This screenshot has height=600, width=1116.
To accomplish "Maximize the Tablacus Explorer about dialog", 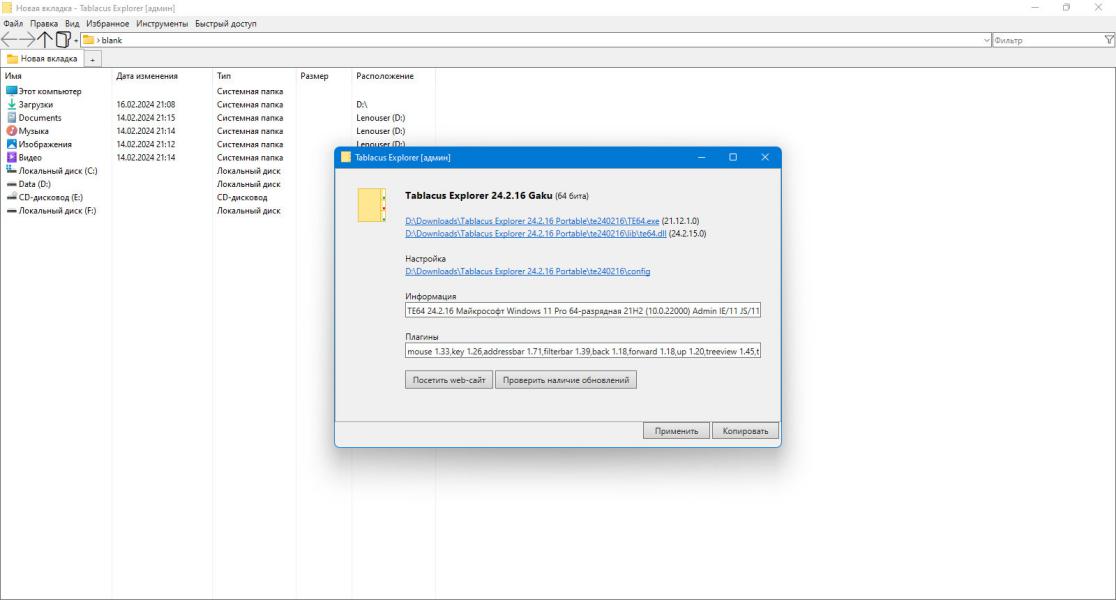I will (733, 157).
